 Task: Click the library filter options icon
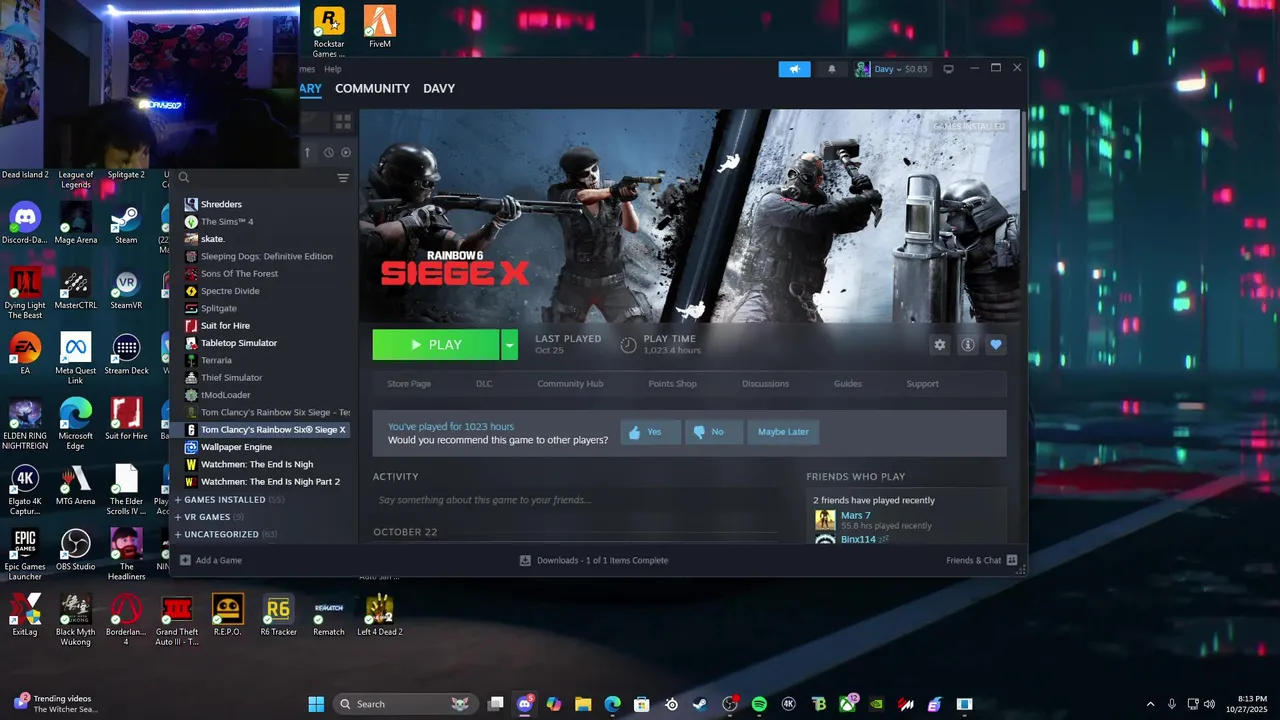click(343, 178)
